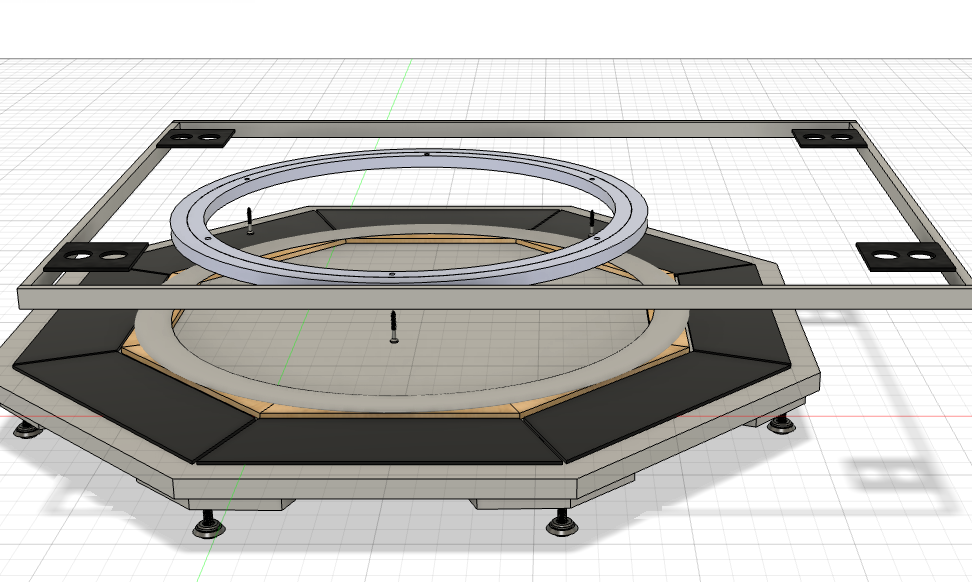972x582 pixels.
Task: Click the top-right black mounting plate
Action: pos(828,138)
